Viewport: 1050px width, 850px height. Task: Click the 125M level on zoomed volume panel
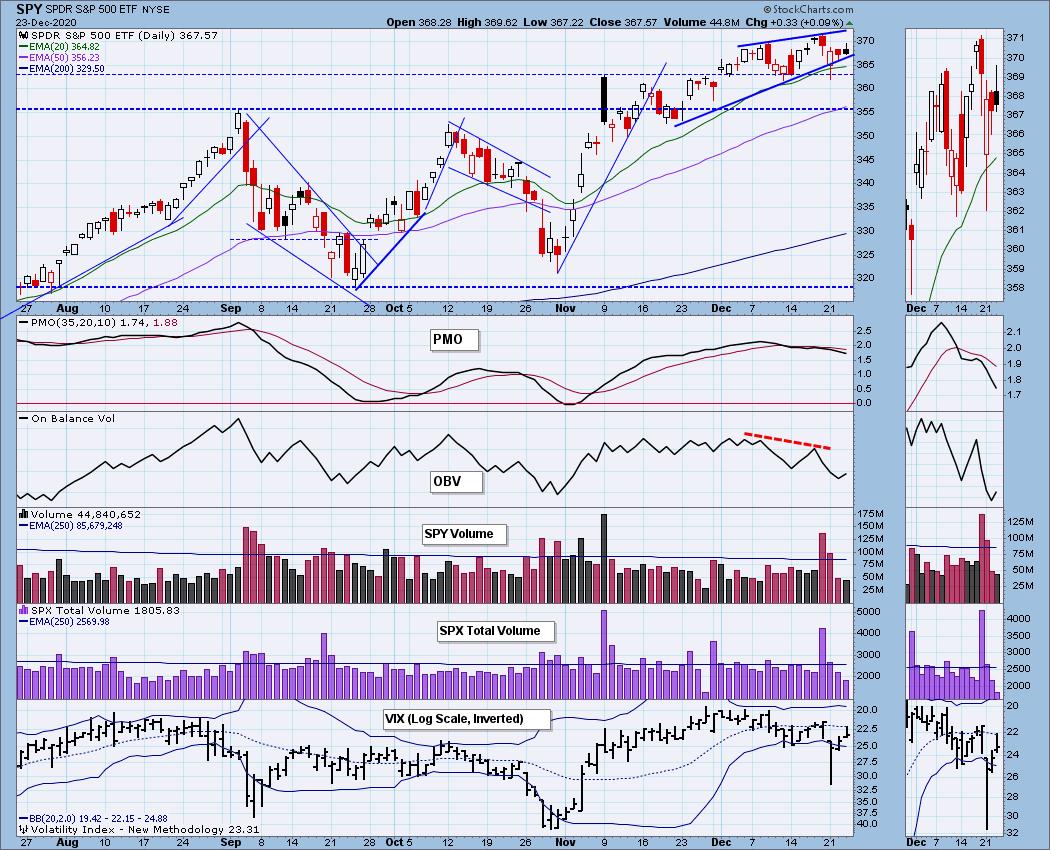coord(1020,521)
